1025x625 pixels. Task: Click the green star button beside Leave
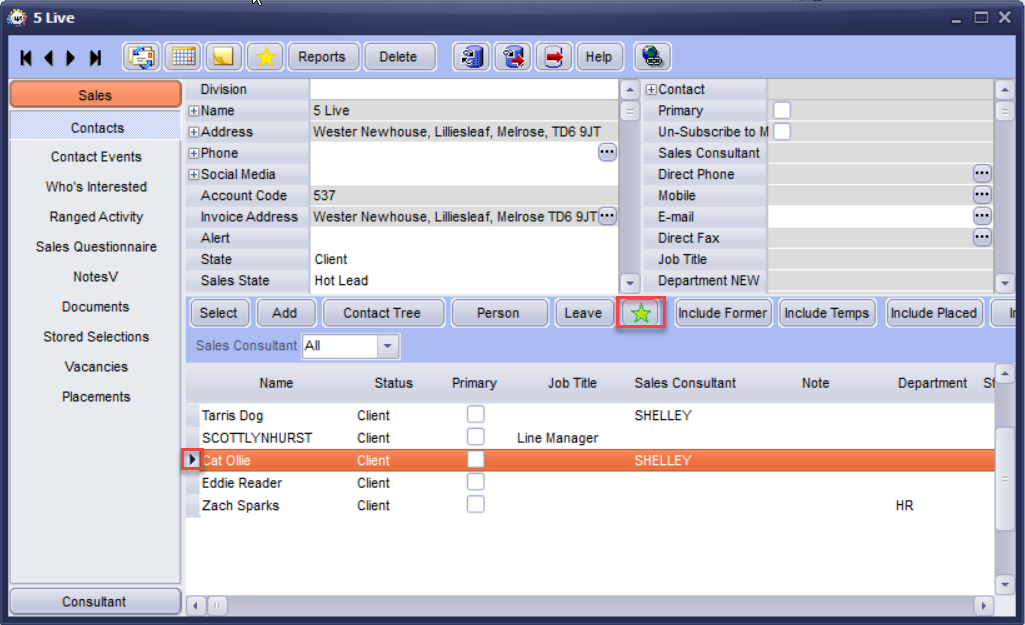point(641,313)
